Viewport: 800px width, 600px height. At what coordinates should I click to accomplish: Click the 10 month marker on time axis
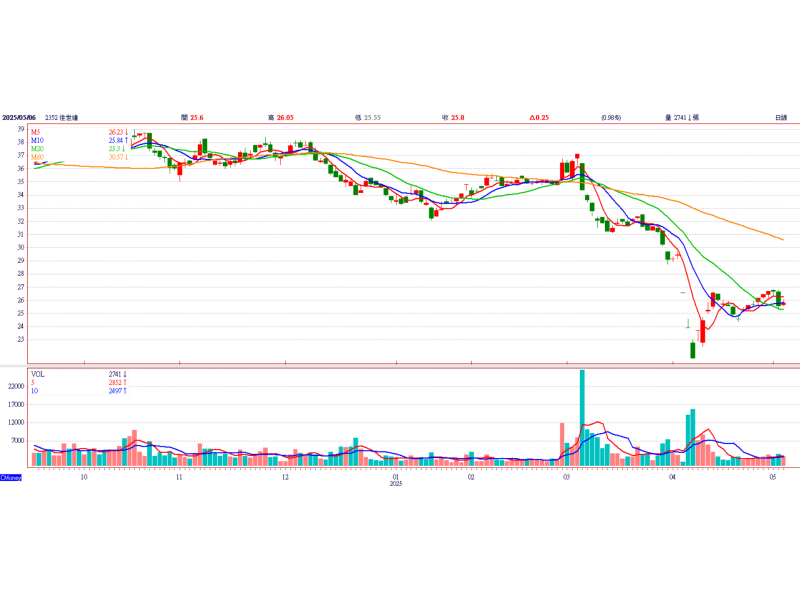(x=84, y=477)
